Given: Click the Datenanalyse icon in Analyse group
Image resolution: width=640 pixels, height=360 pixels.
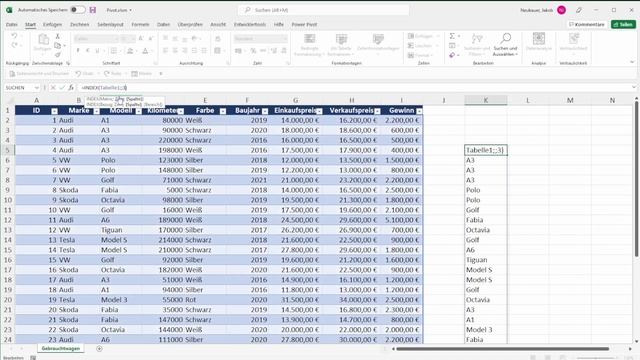Looking at the screenshot, I should 539,39.
